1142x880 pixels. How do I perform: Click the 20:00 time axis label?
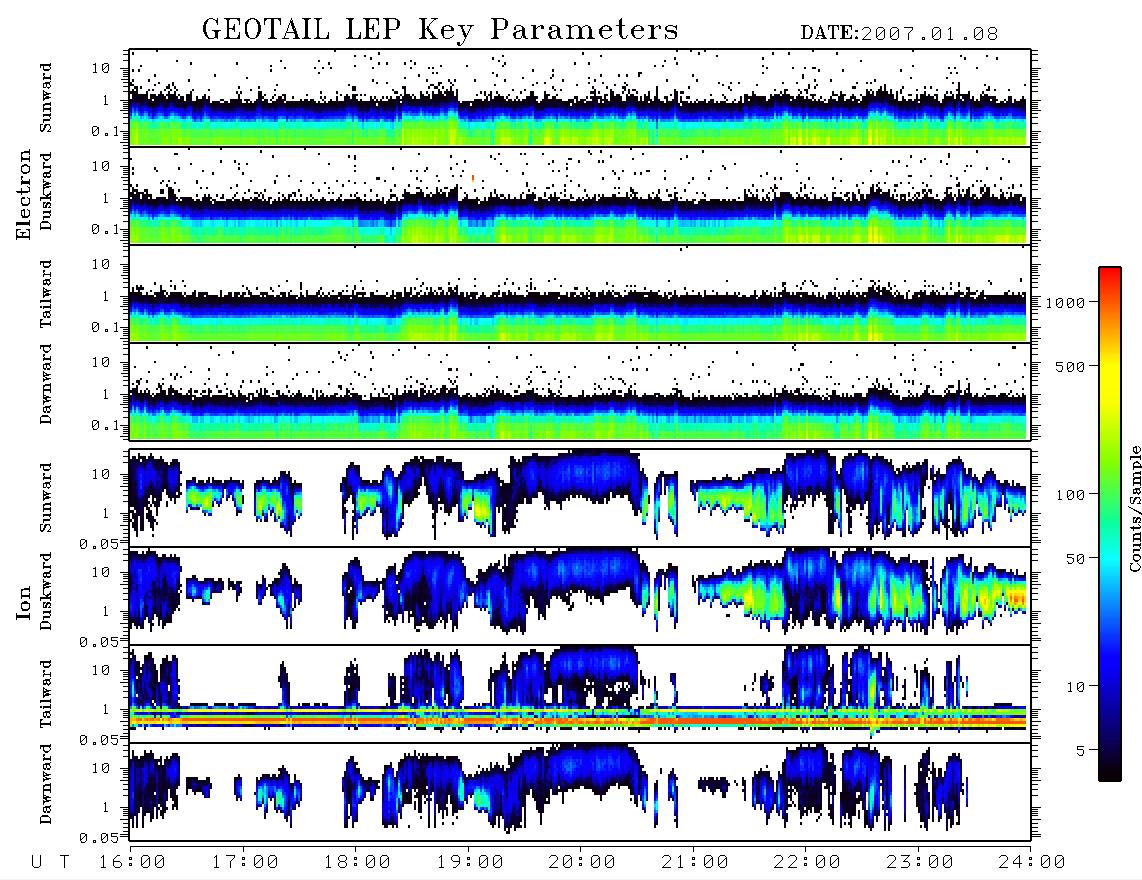(x=582, y=862)
